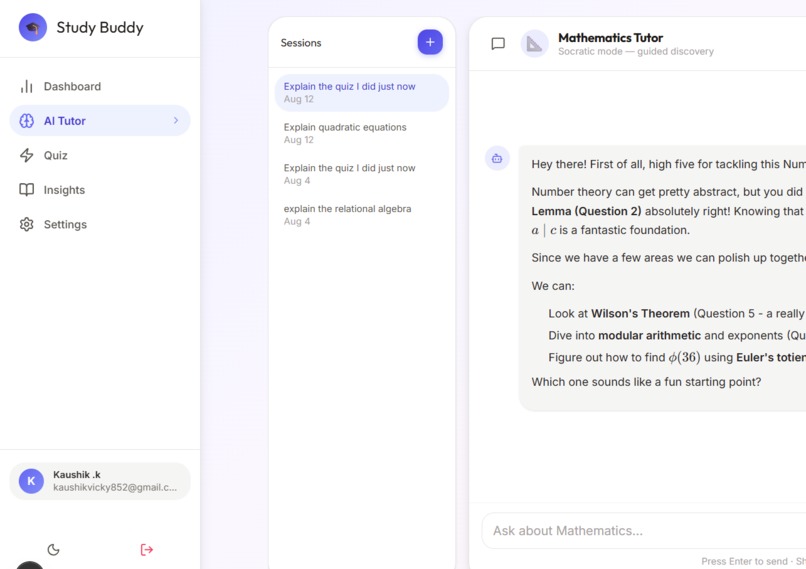Click the kaushikvicky852 email address text

(115, 487)
